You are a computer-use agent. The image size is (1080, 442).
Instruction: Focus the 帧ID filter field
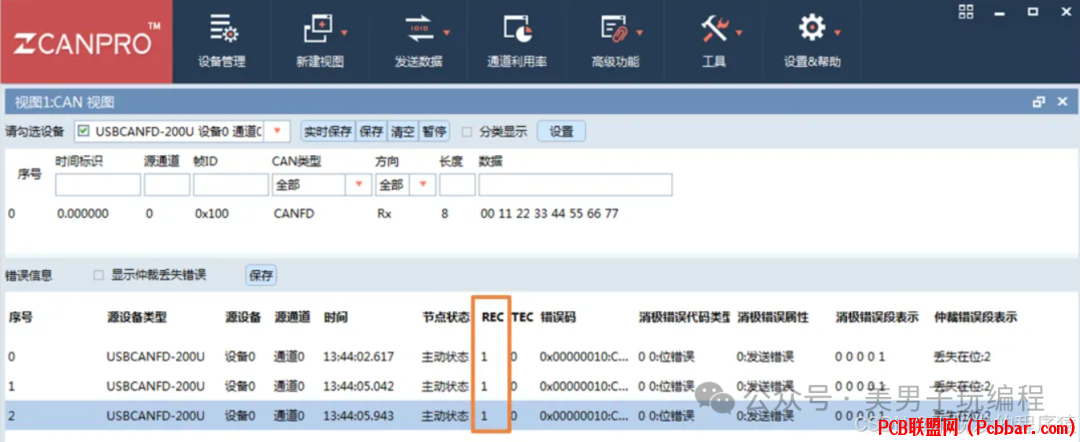click(x=231, y=185)
